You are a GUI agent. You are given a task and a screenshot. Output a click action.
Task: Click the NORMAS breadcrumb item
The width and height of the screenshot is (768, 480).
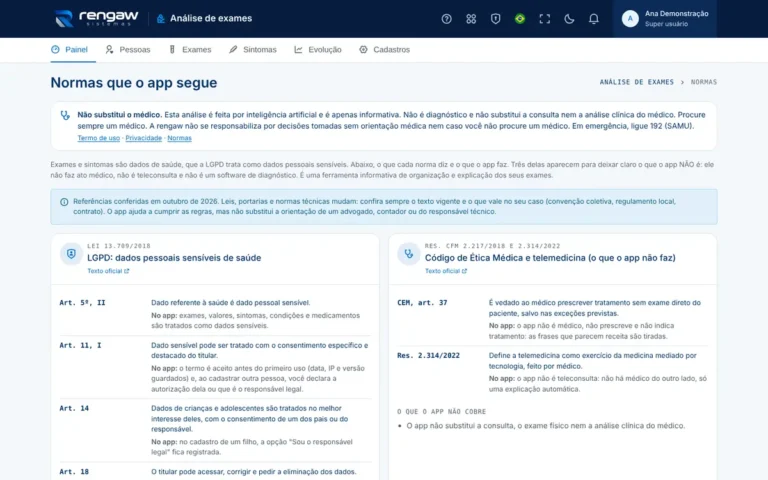(704, 82)
